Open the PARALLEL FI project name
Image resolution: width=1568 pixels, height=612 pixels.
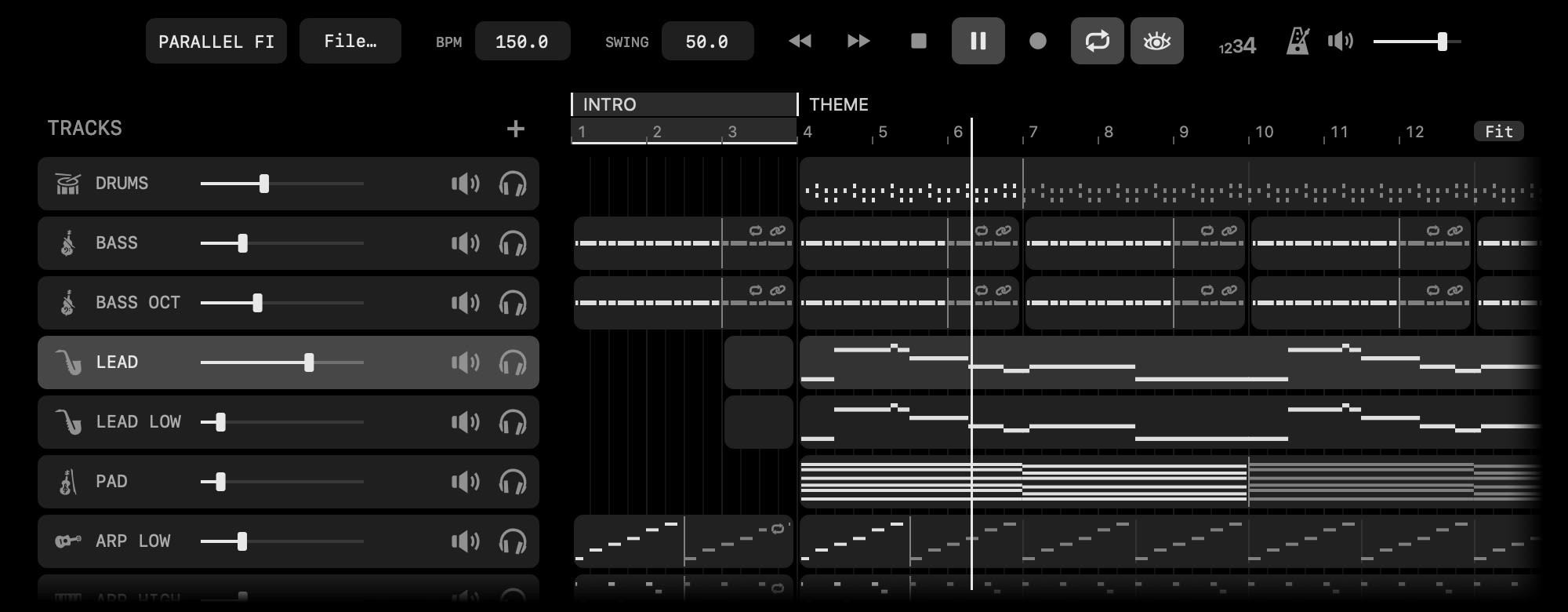216,41
